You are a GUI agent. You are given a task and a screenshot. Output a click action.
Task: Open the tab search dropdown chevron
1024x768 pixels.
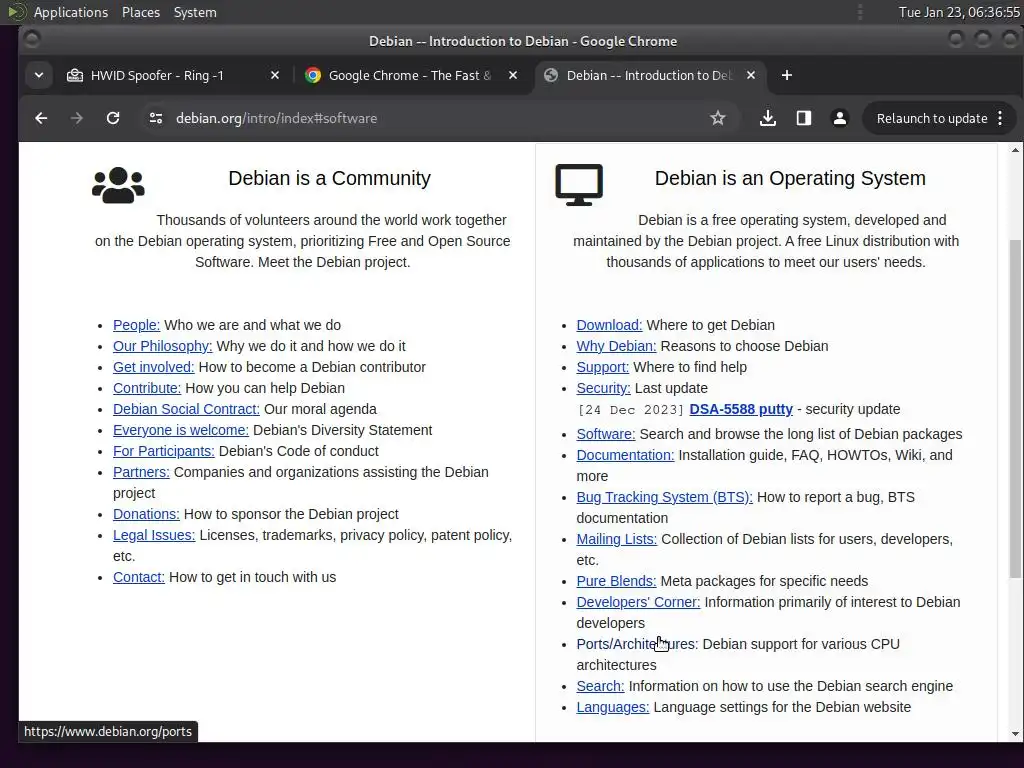point(39,75)
